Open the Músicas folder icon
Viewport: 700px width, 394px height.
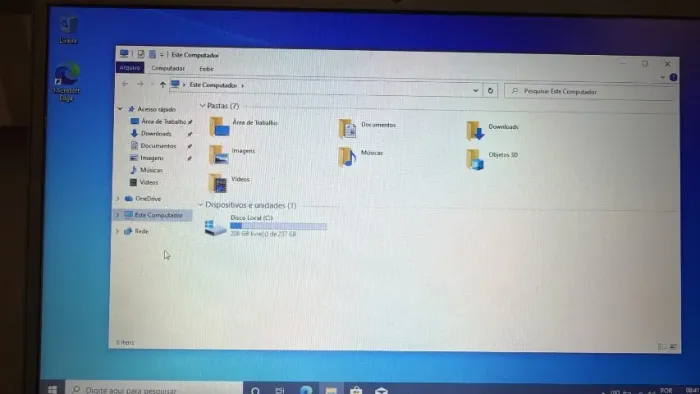[347, 157]
